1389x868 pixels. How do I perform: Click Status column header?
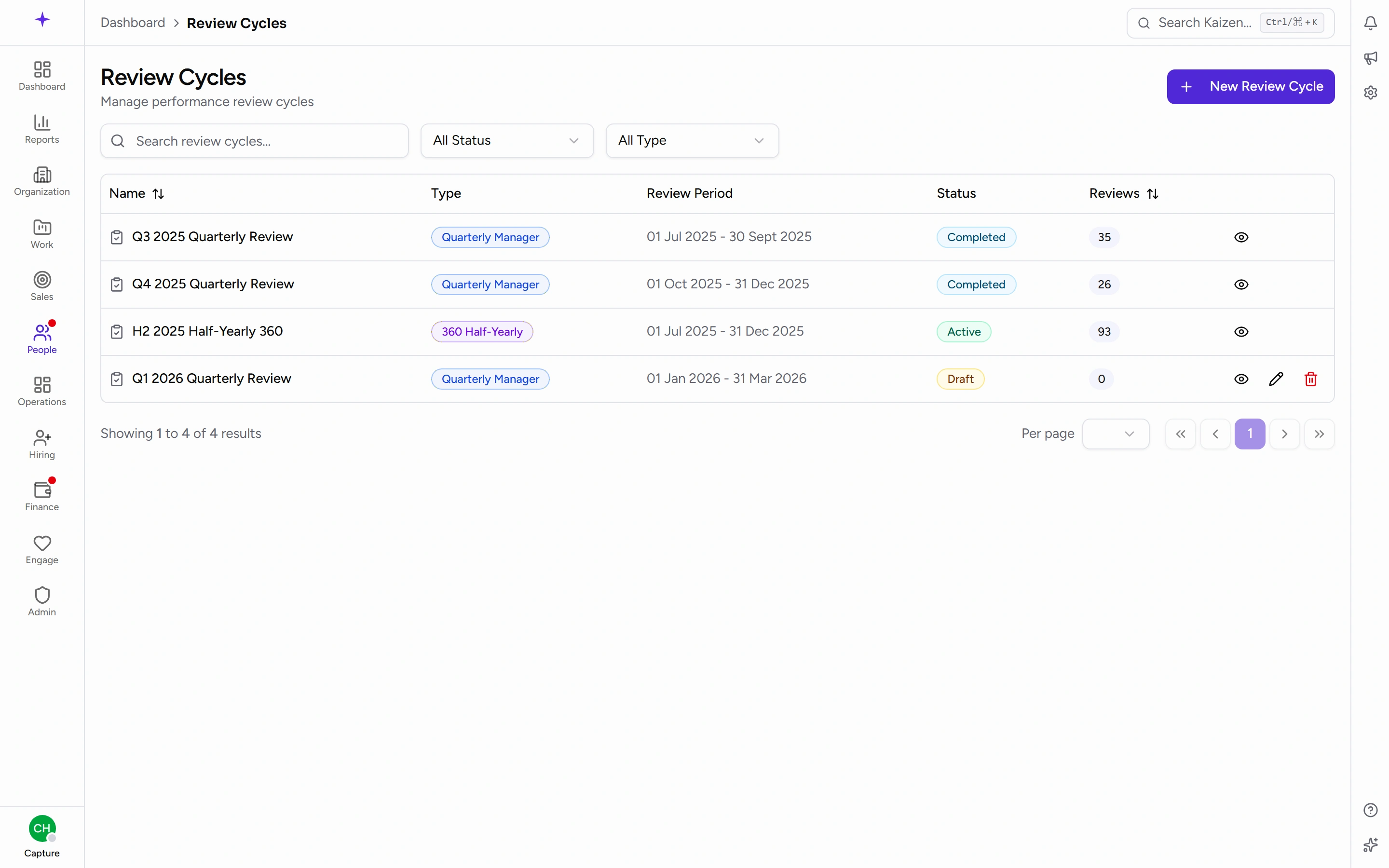(956, 193)
